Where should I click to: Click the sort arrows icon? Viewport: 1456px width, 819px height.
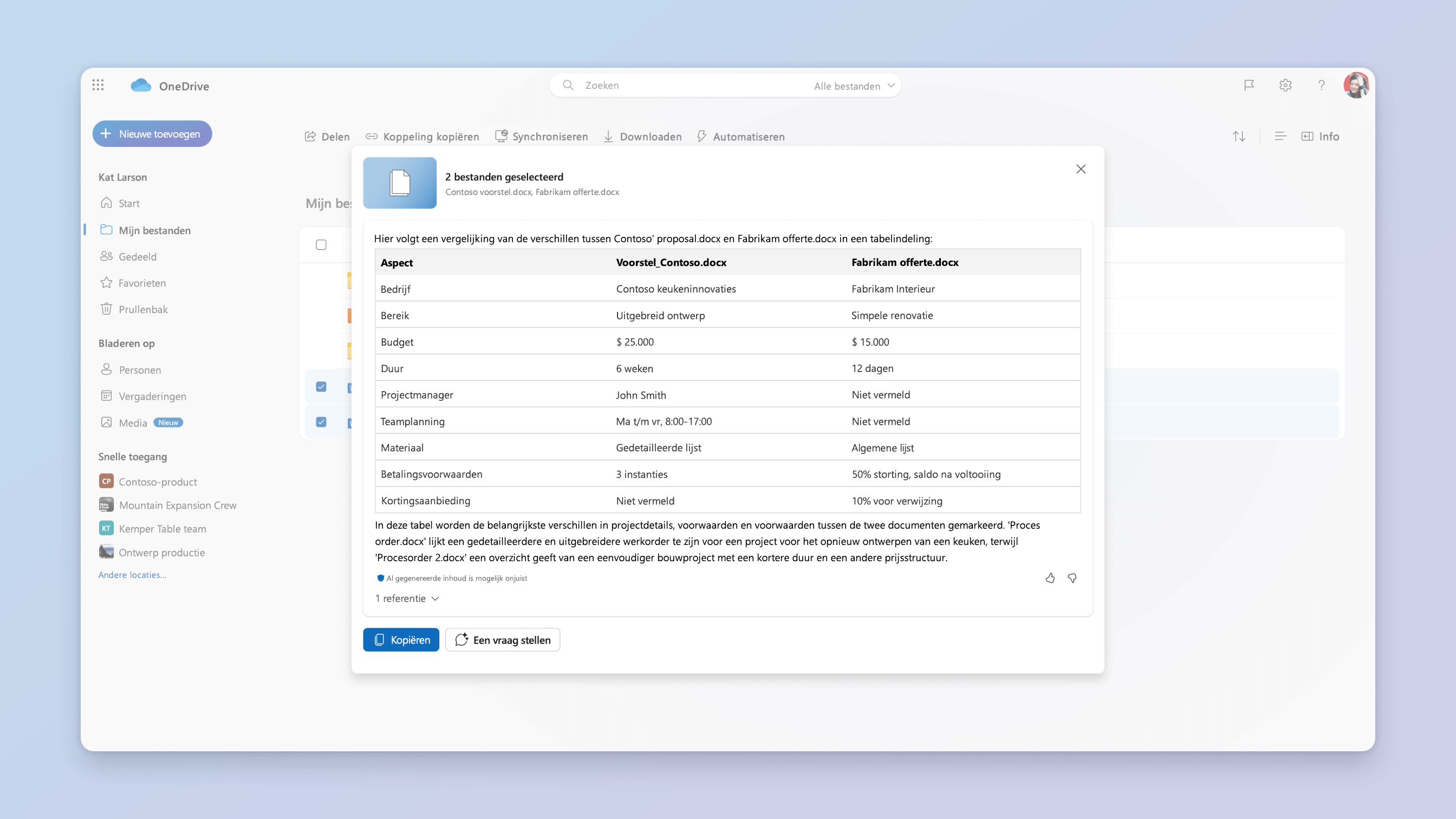[1239, 136]
